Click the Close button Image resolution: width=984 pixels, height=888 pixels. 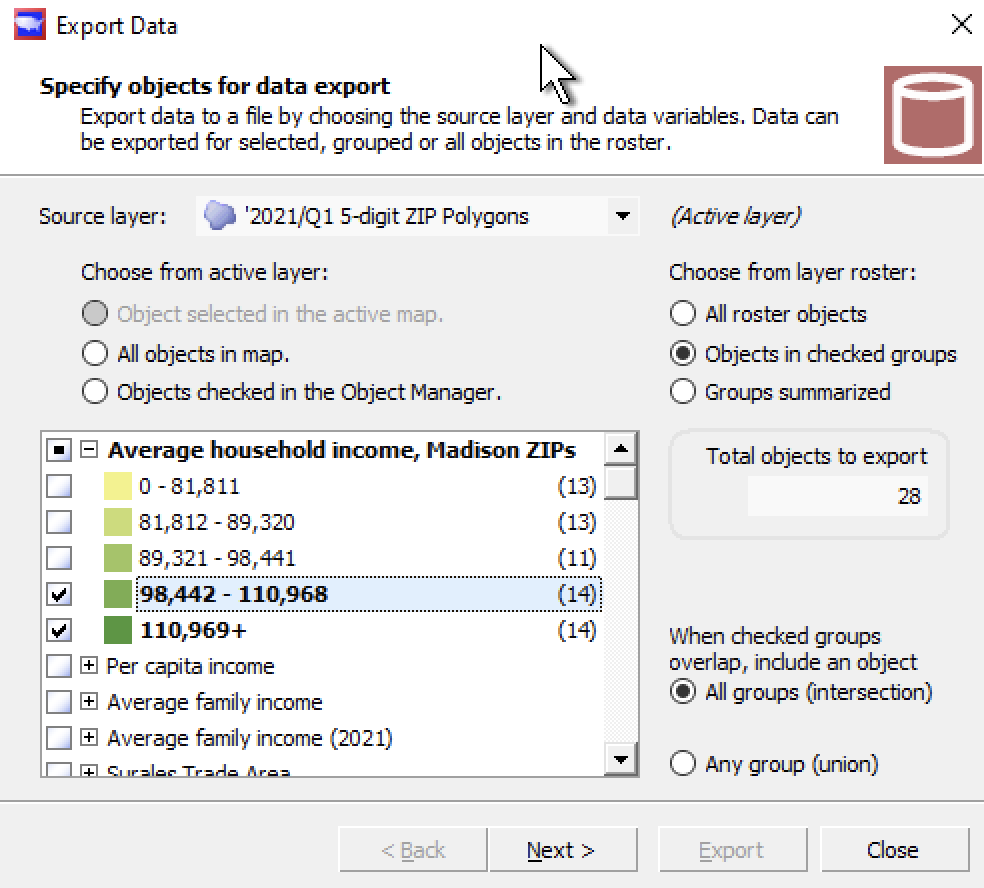tap(893, 849)
